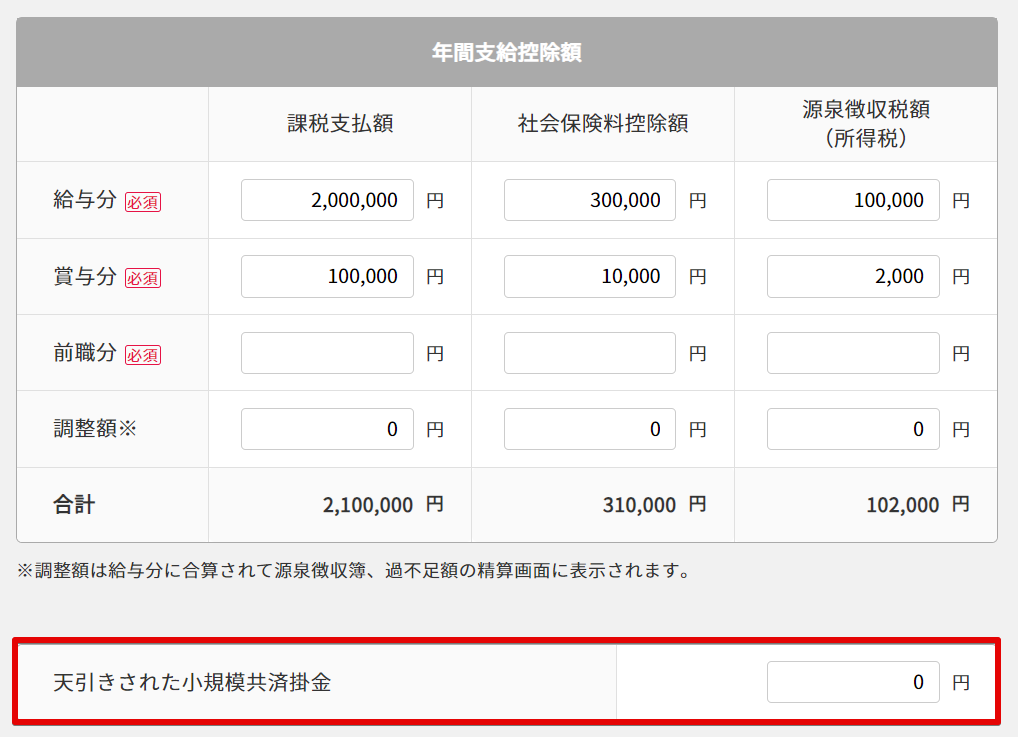Focus the 給与分 源泉徴収税額 input
The width and height of the screenshot is (1018, 737).
click(853, 200)
